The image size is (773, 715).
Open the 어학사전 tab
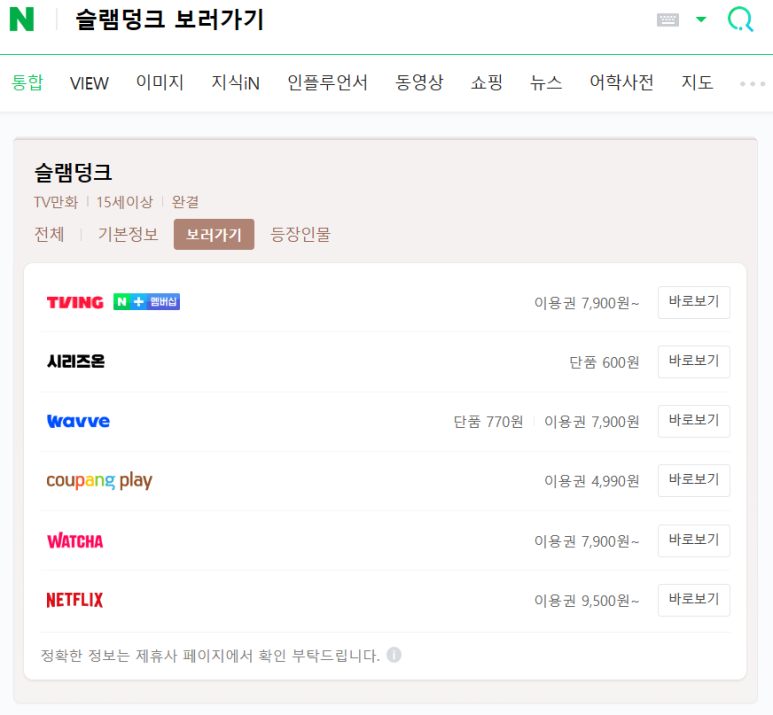coord(622,82)
